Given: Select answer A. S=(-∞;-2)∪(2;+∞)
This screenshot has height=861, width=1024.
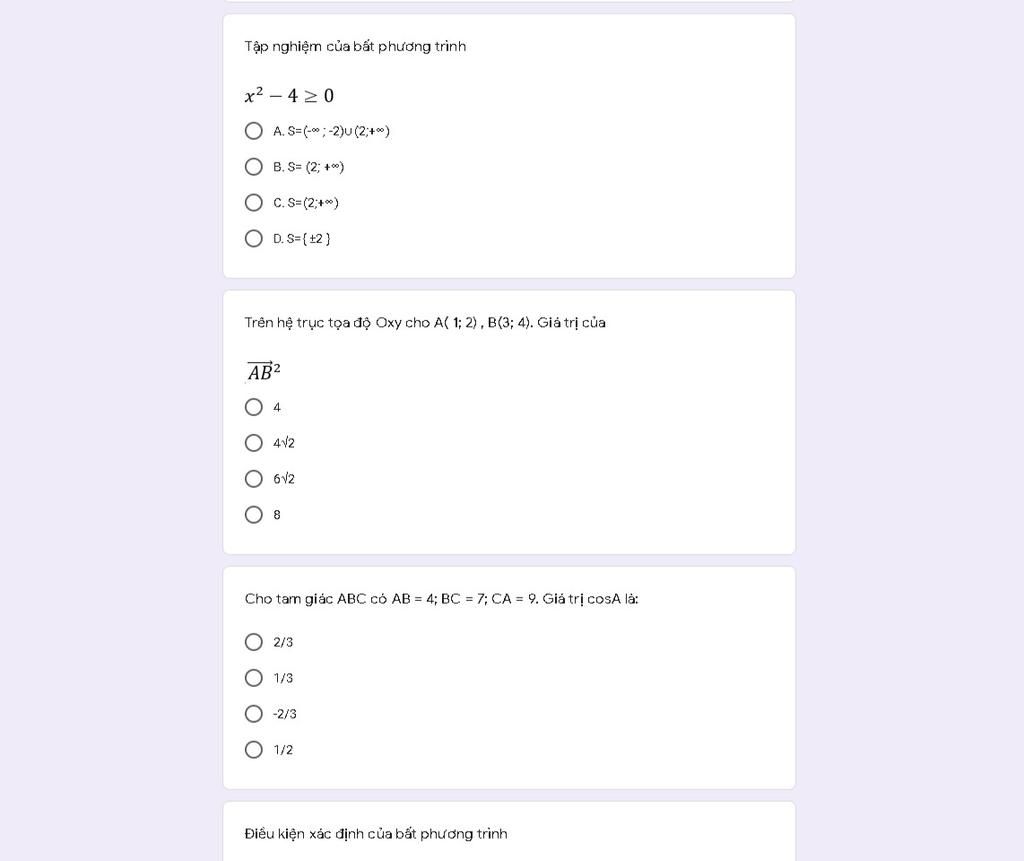Looking at the screenshot, I should (253, 131).
